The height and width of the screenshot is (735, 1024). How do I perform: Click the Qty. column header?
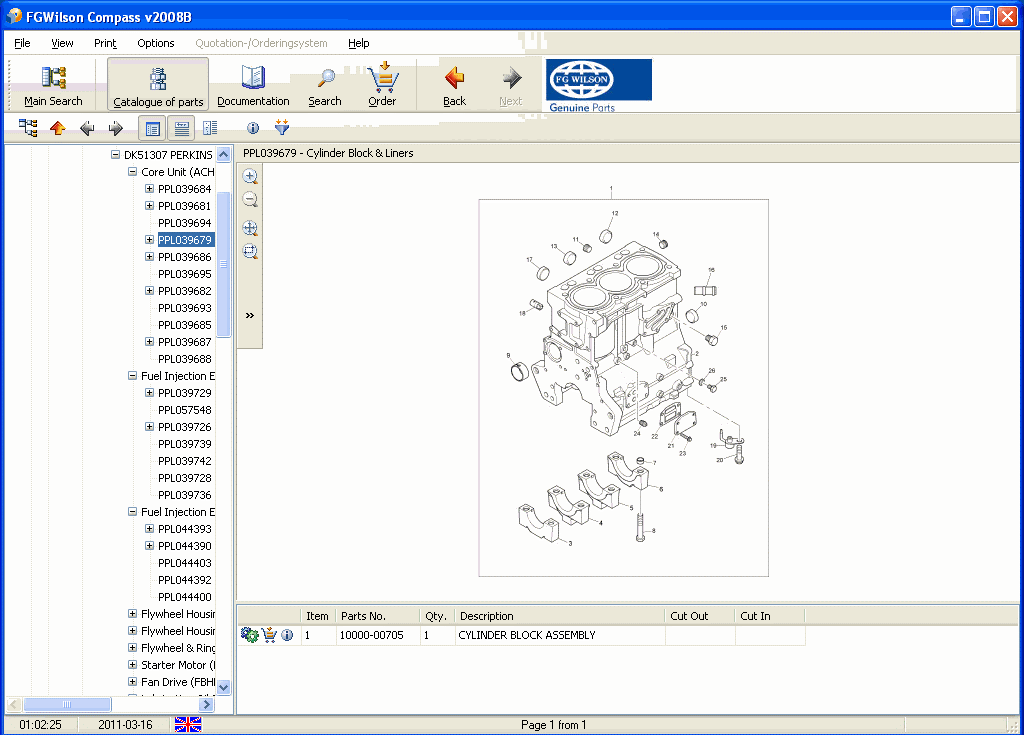click(x=437, y=616)
